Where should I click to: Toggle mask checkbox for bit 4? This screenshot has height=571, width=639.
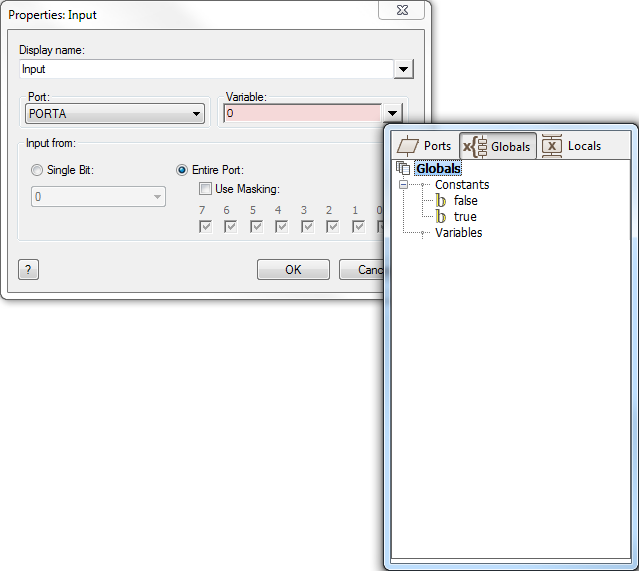[x=282, y=227]
